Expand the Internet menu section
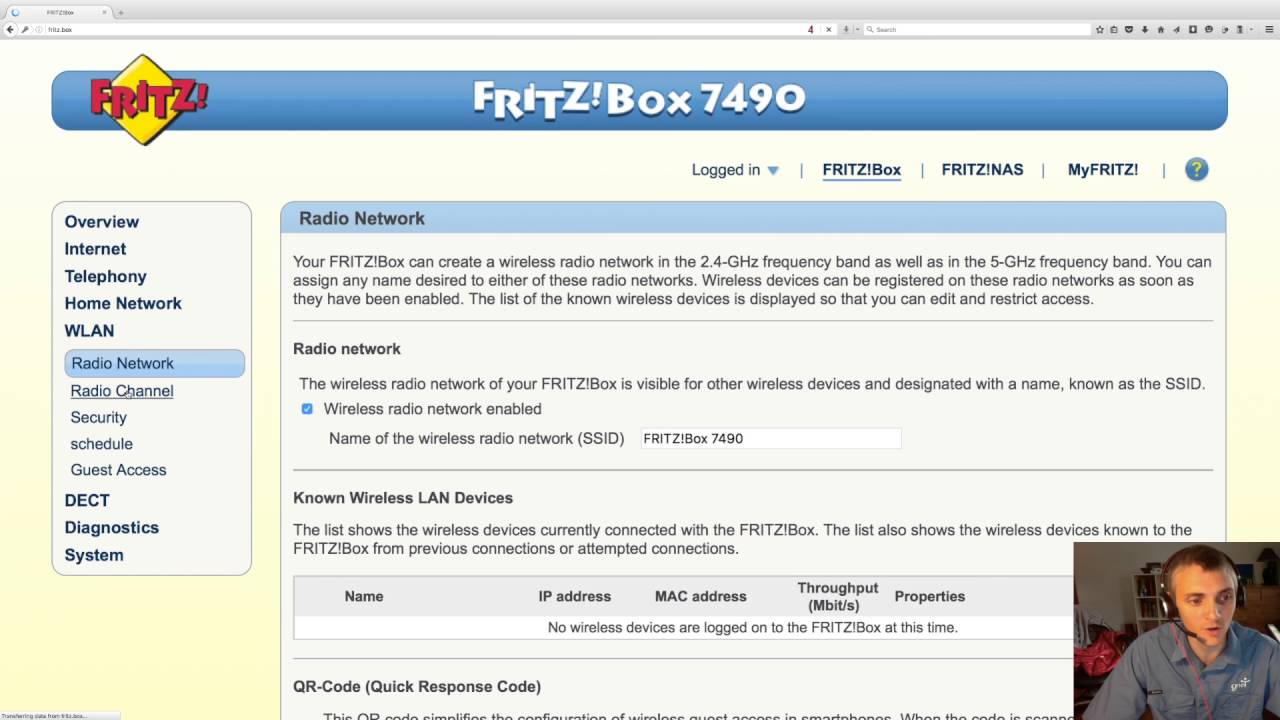This screenshot has height=720, width=1280. [x=95, y=249]
